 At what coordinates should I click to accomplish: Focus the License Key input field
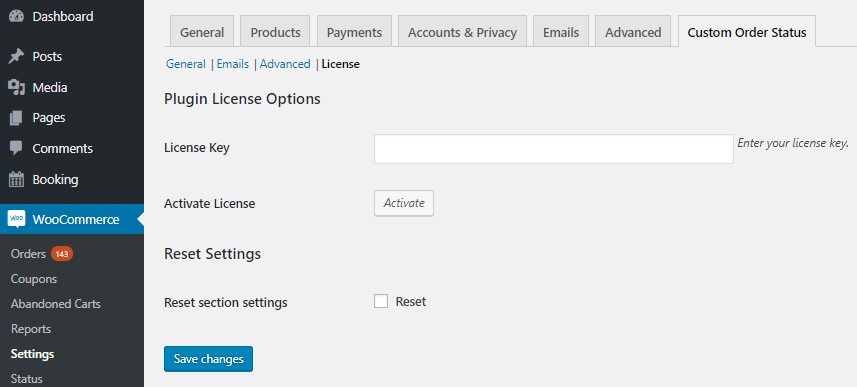[x=554, y=149]
